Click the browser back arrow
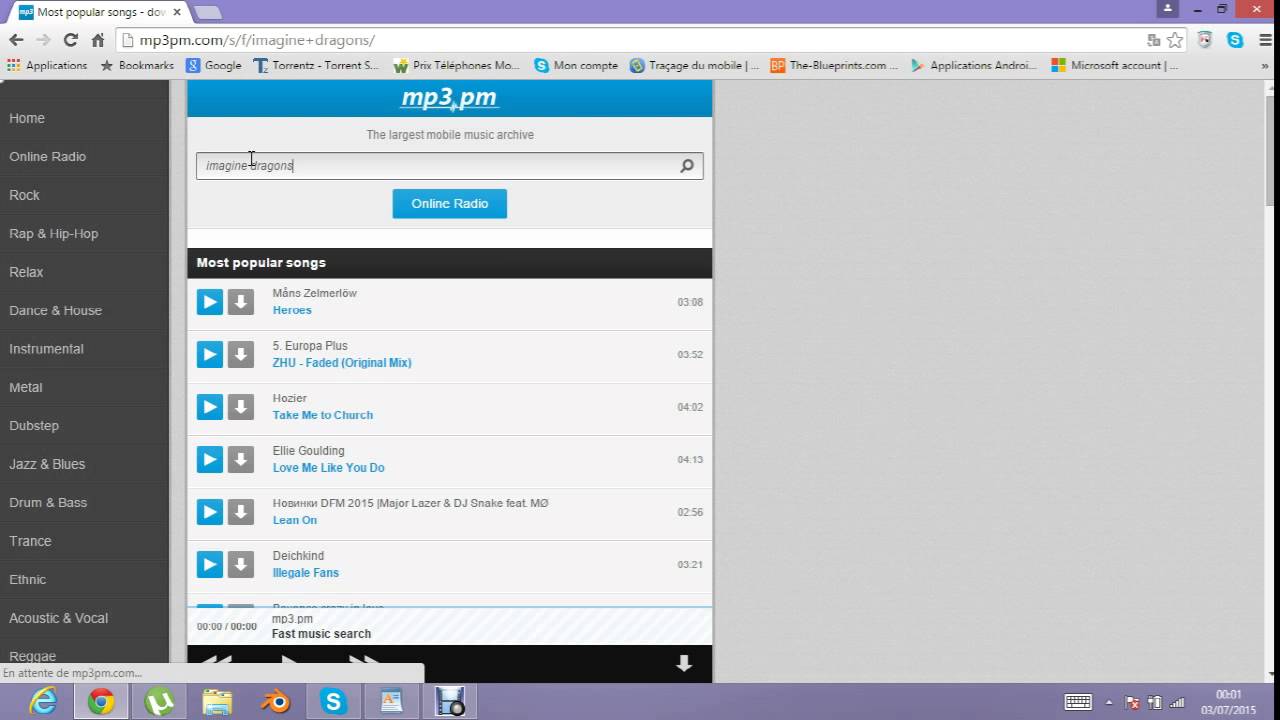 point(16,40)
